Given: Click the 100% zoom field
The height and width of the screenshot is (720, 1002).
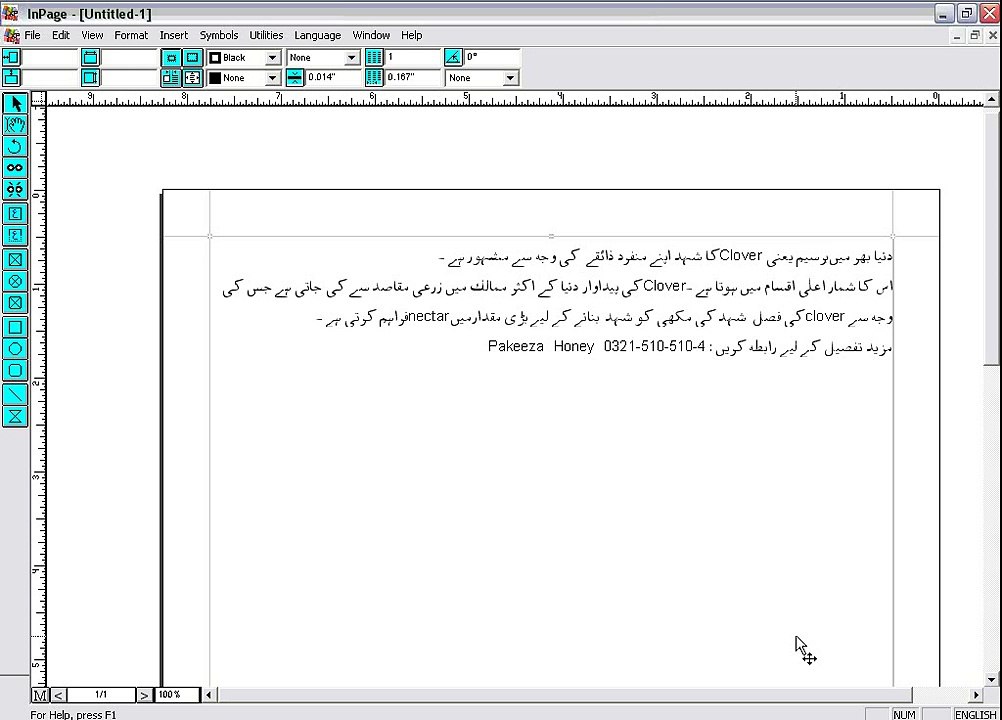Looking at the screenshot, I should pos(177,695).
